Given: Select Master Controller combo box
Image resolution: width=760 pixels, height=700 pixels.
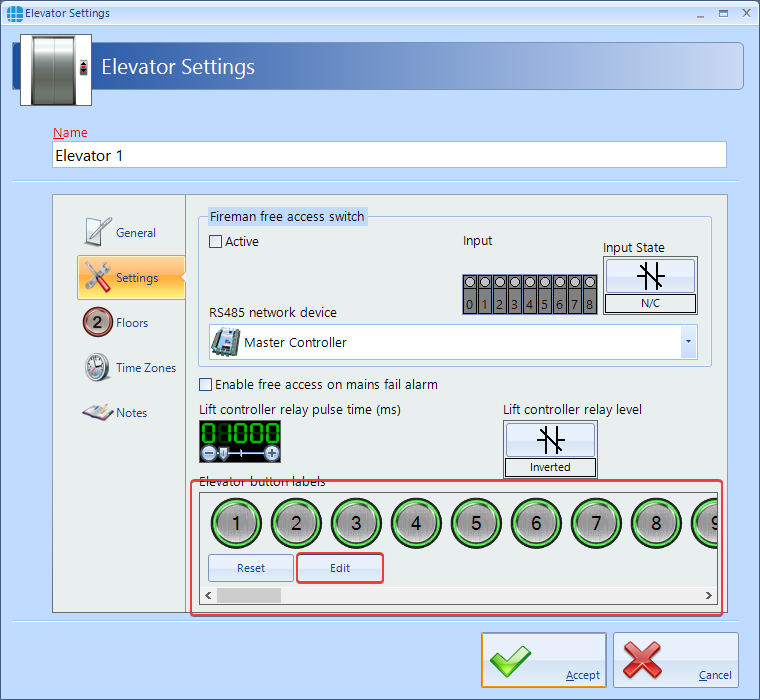Looking at the screenshot, I should (x=453, y=342).
